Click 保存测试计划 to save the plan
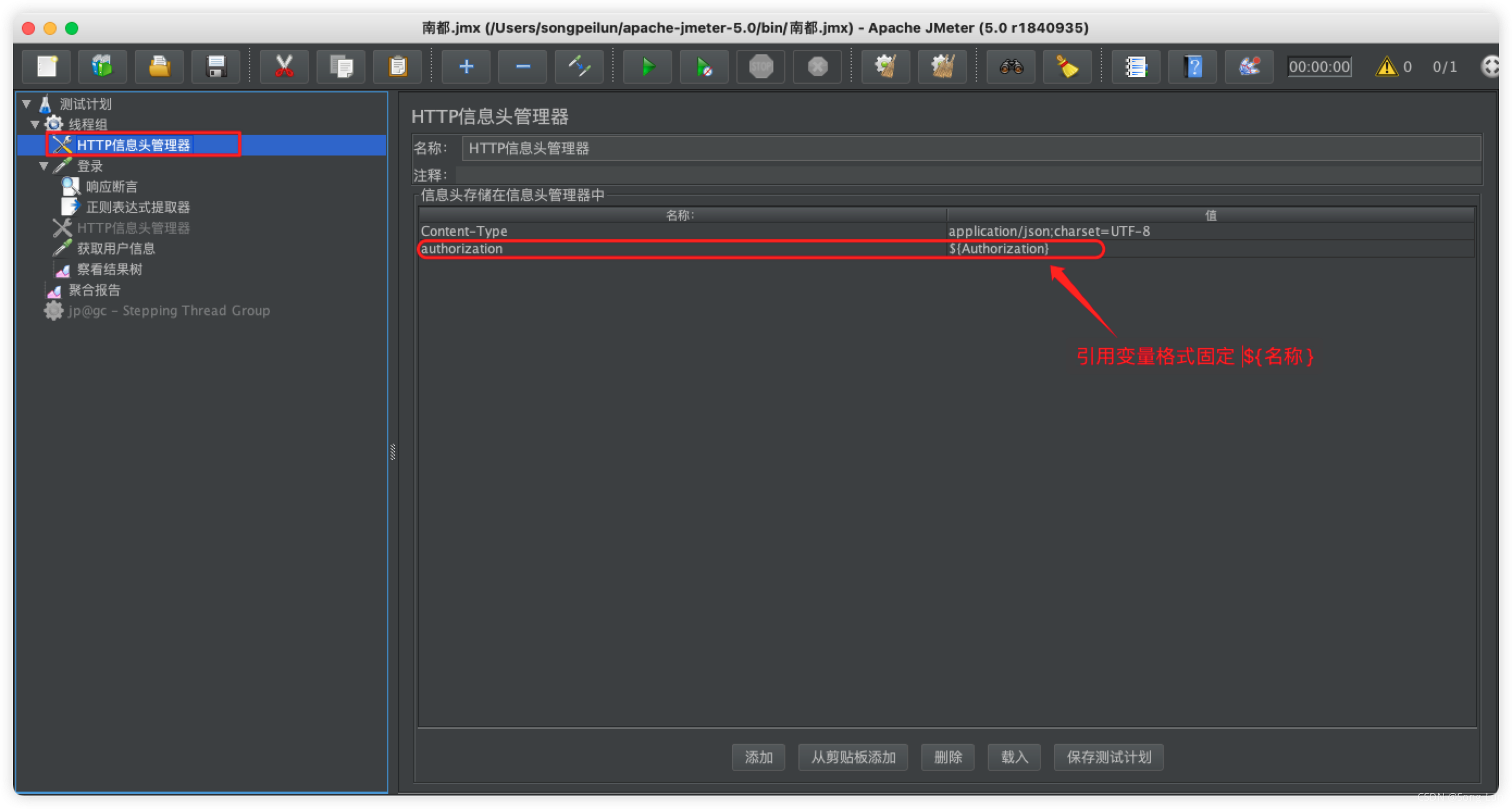Screen dimensions: 1512x809 click(x=1108, y=757)
